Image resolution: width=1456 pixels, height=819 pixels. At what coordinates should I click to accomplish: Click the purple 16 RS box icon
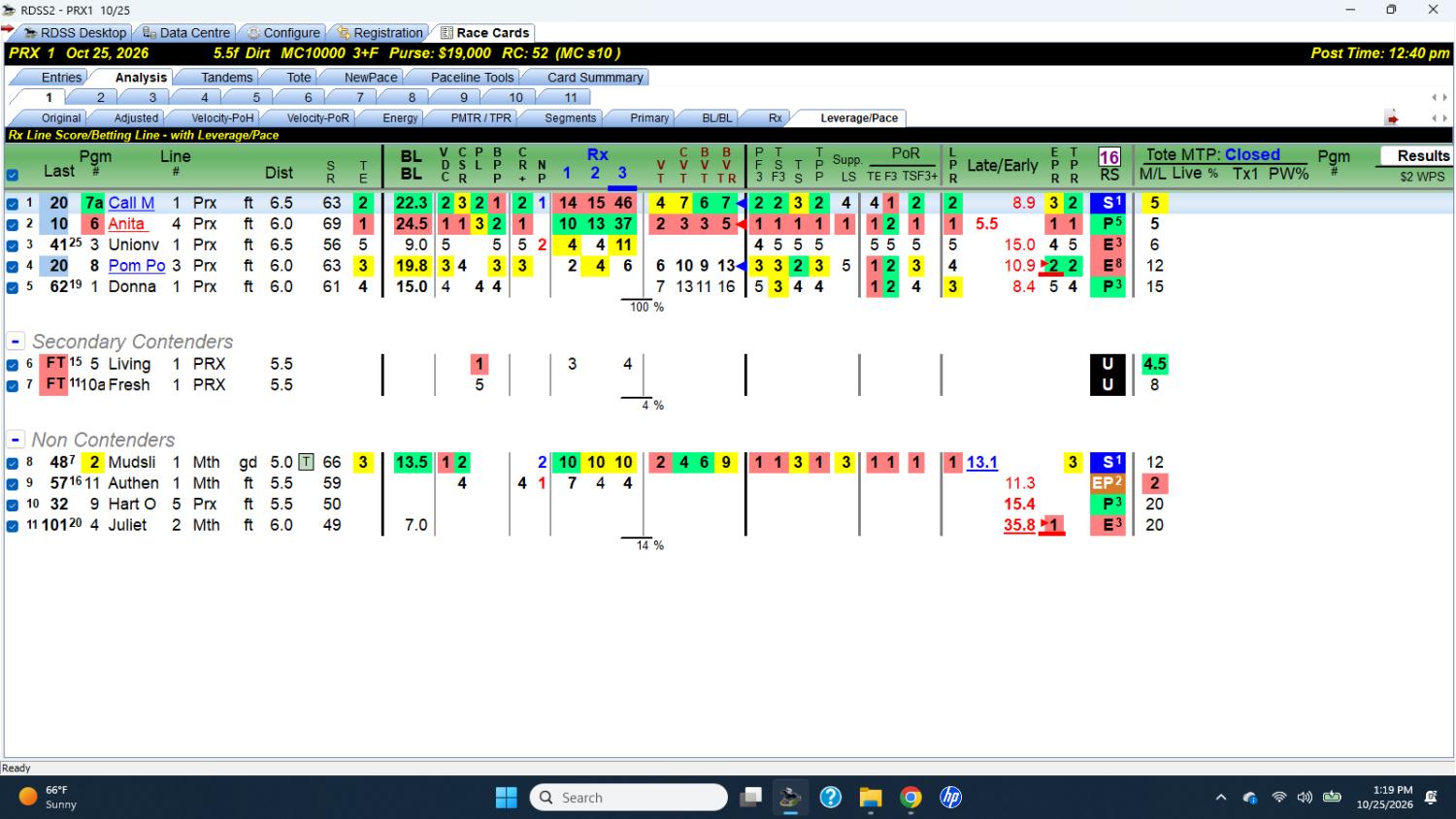pos(1109,156)
